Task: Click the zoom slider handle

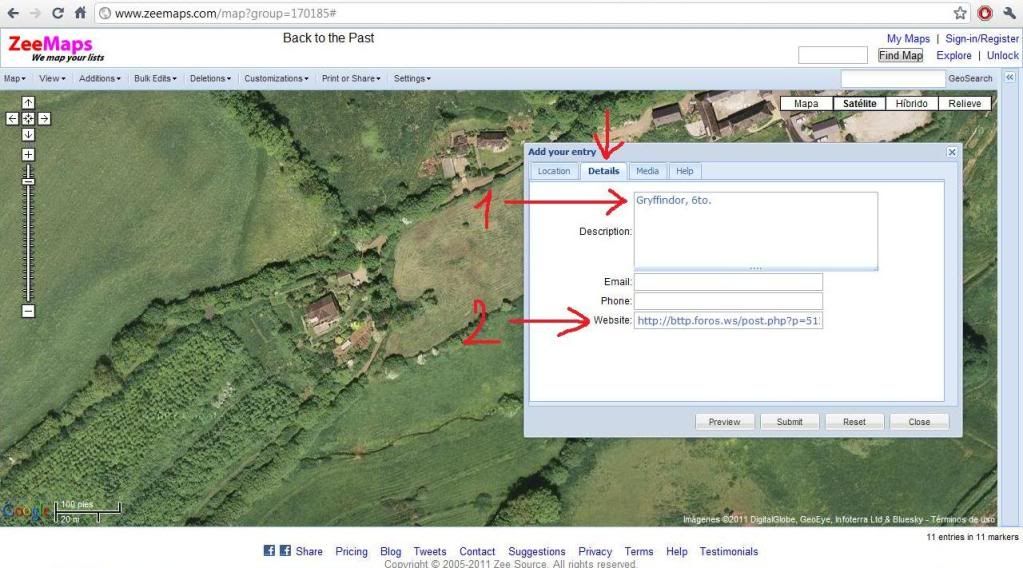Action: (28, 181)
